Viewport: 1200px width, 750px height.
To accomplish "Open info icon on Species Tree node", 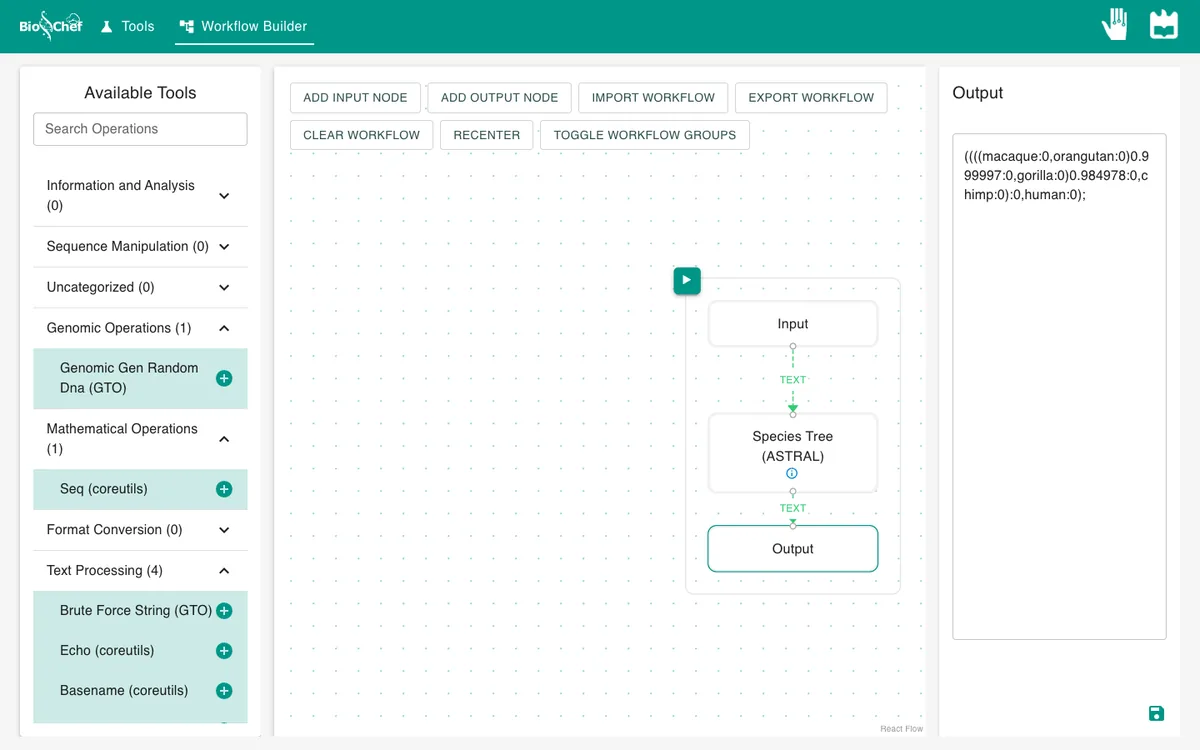I will pos(792,474).
